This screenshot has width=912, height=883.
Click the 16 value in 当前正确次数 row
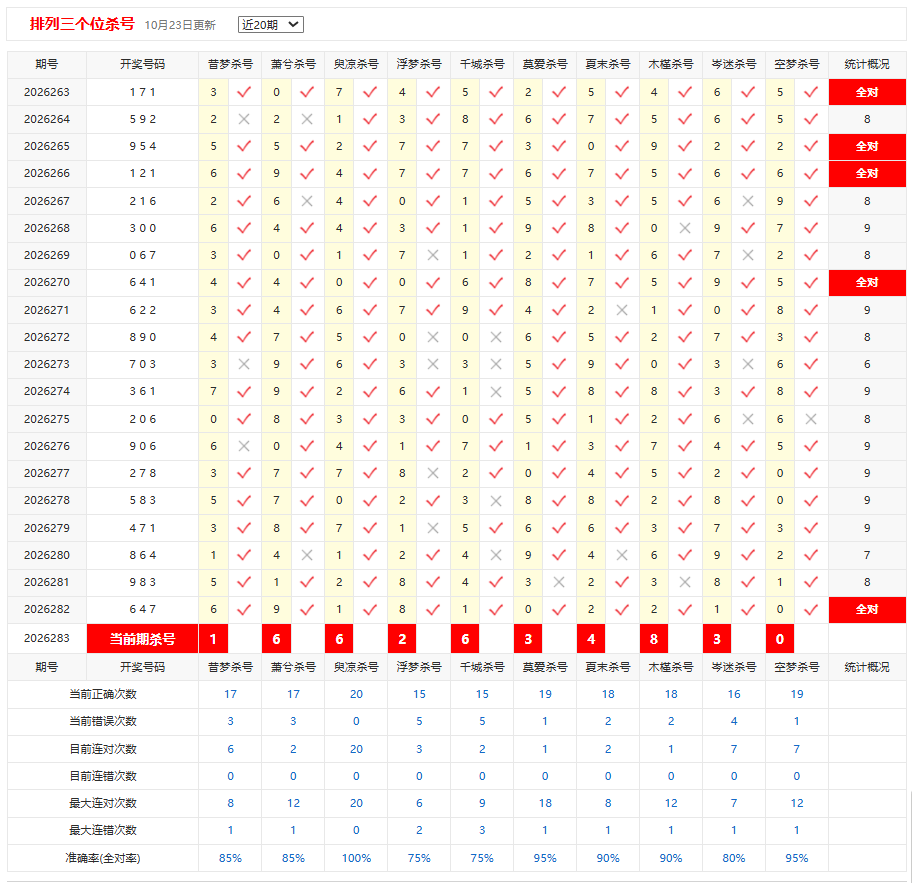pyautogui.click(x=734, y=694)
